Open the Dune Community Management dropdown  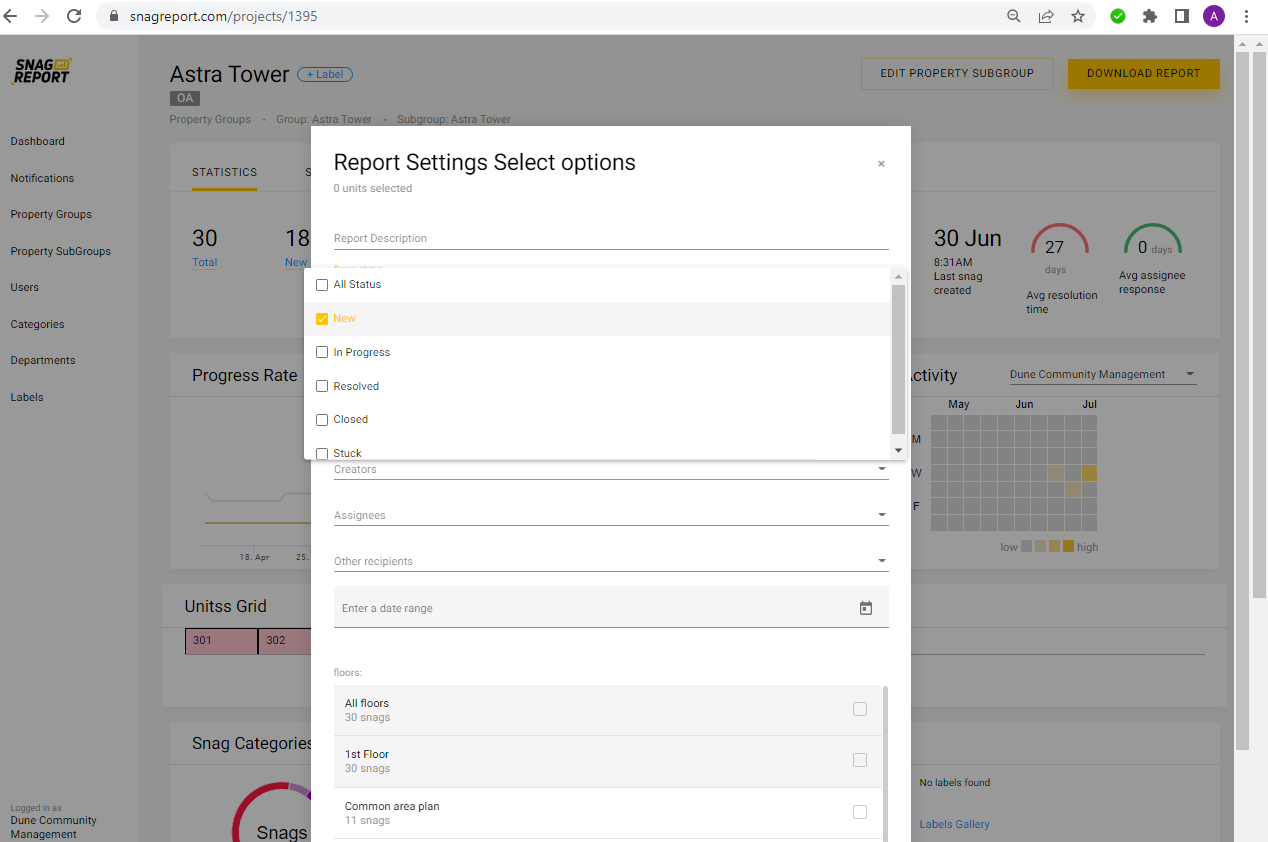click(1102, 375)
